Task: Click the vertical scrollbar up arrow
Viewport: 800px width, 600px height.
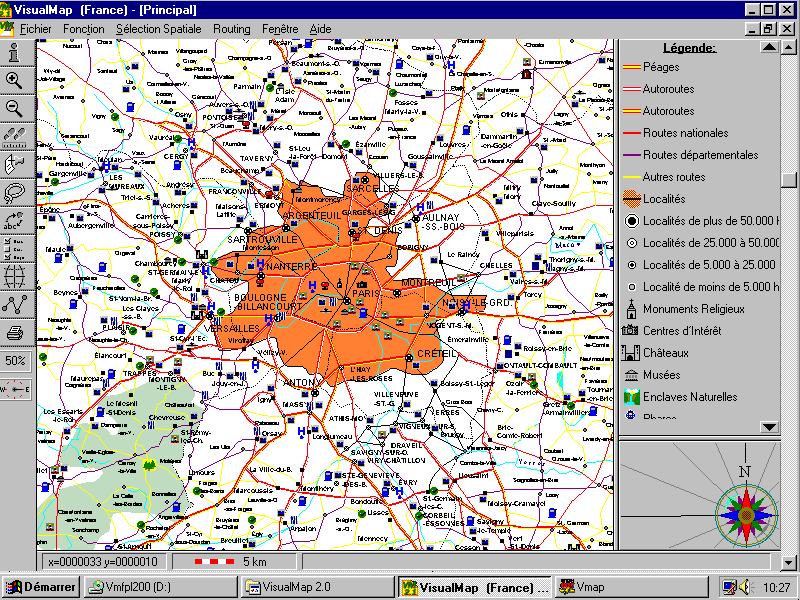Action: pyautogui.click(x=789, y=47)
